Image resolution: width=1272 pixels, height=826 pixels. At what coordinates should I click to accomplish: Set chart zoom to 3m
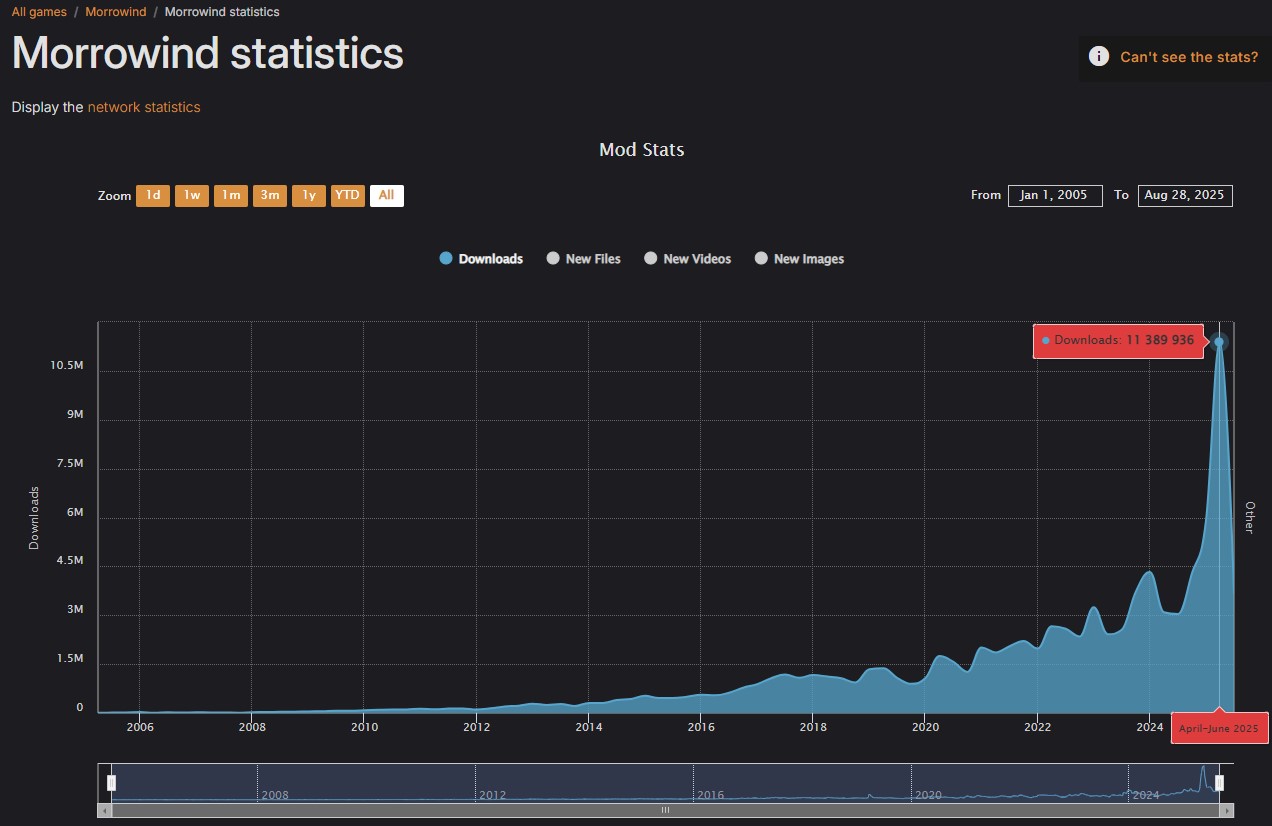point(270,196)
